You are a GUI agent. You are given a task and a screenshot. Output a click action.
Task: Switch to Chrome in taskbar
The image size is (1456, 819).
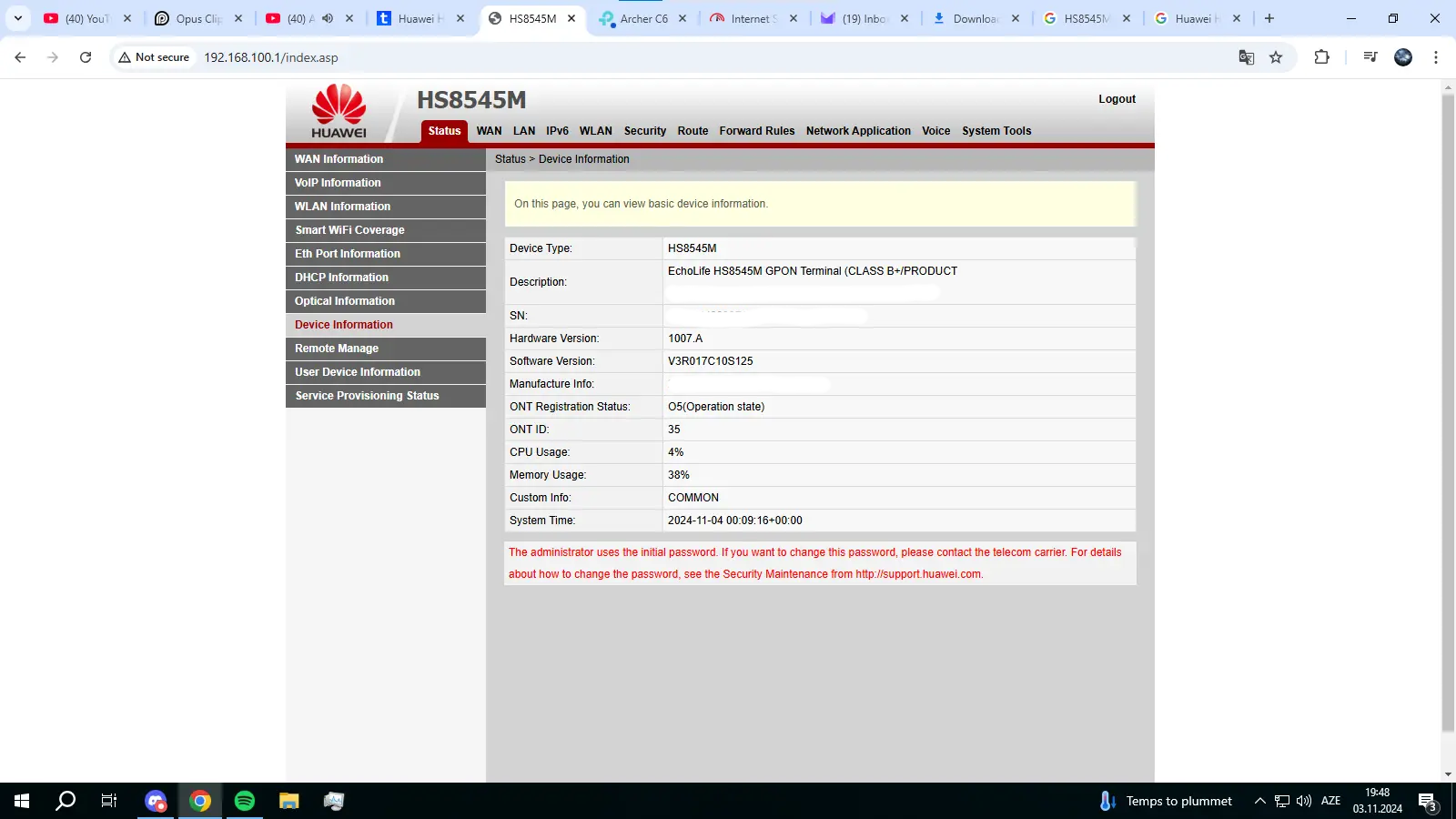pos(200,801)
